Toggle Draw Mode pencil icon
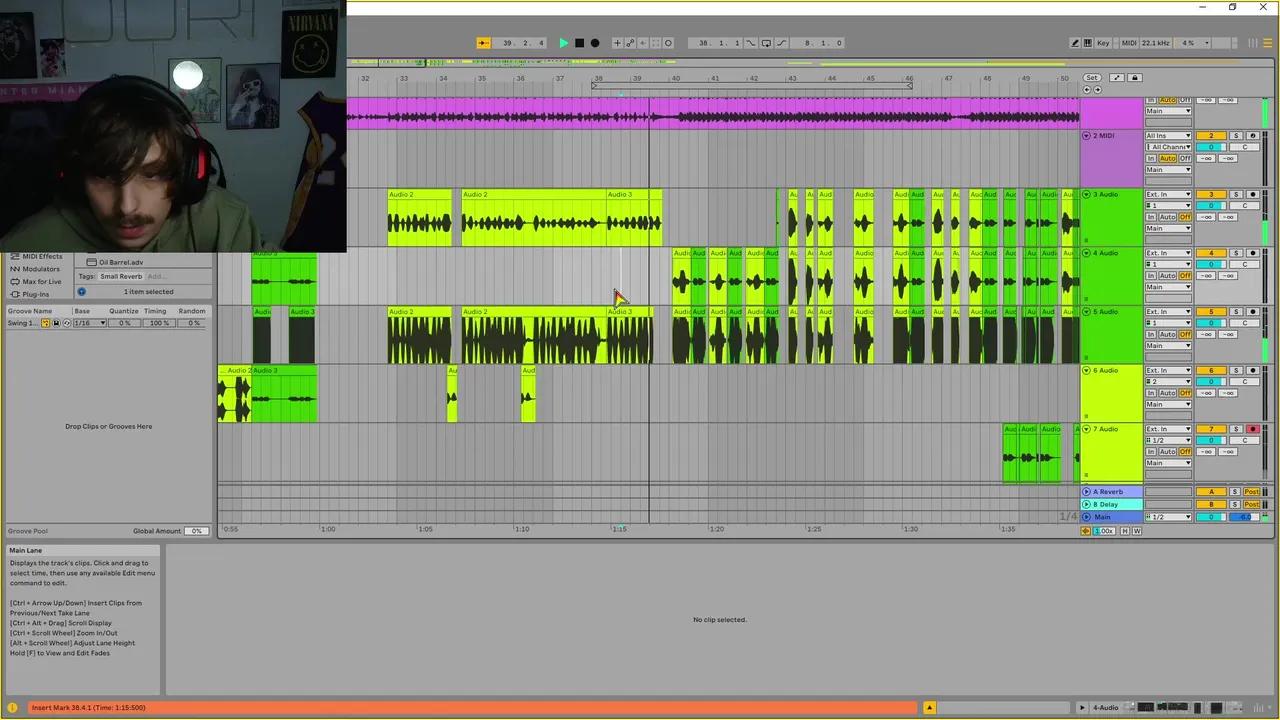Screen dimensions: 1280x720 1075,43
